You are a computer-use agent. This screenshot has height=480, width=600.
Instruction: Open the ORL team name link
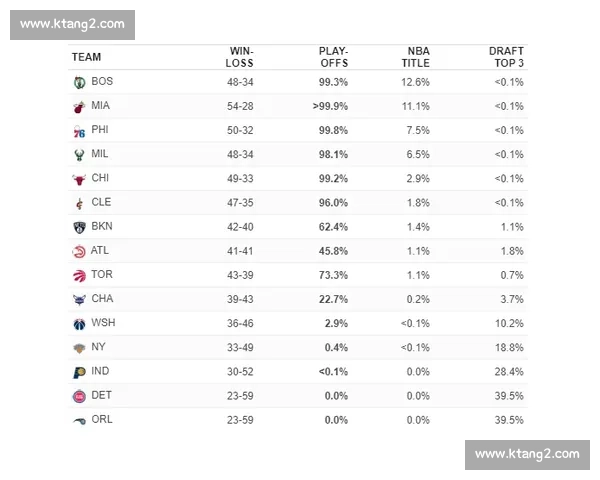(x=102, y=420)
